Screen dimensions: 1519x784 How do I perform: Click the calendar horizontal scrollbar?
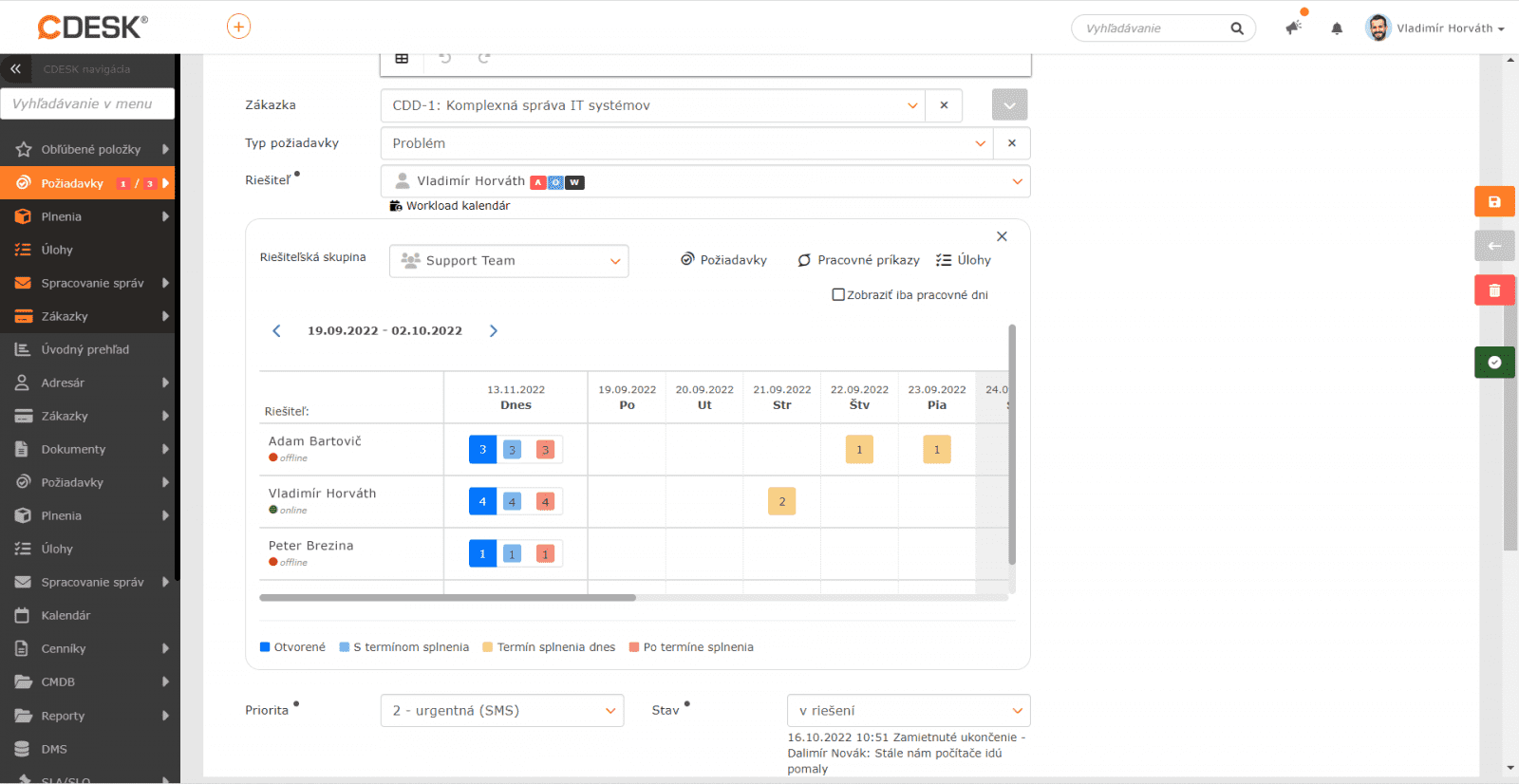coord(447,598)
